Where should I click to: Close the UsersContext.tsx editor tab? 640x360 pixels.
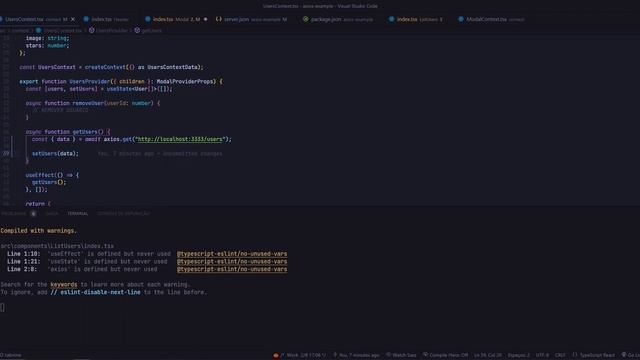click(x=73, y=19)
